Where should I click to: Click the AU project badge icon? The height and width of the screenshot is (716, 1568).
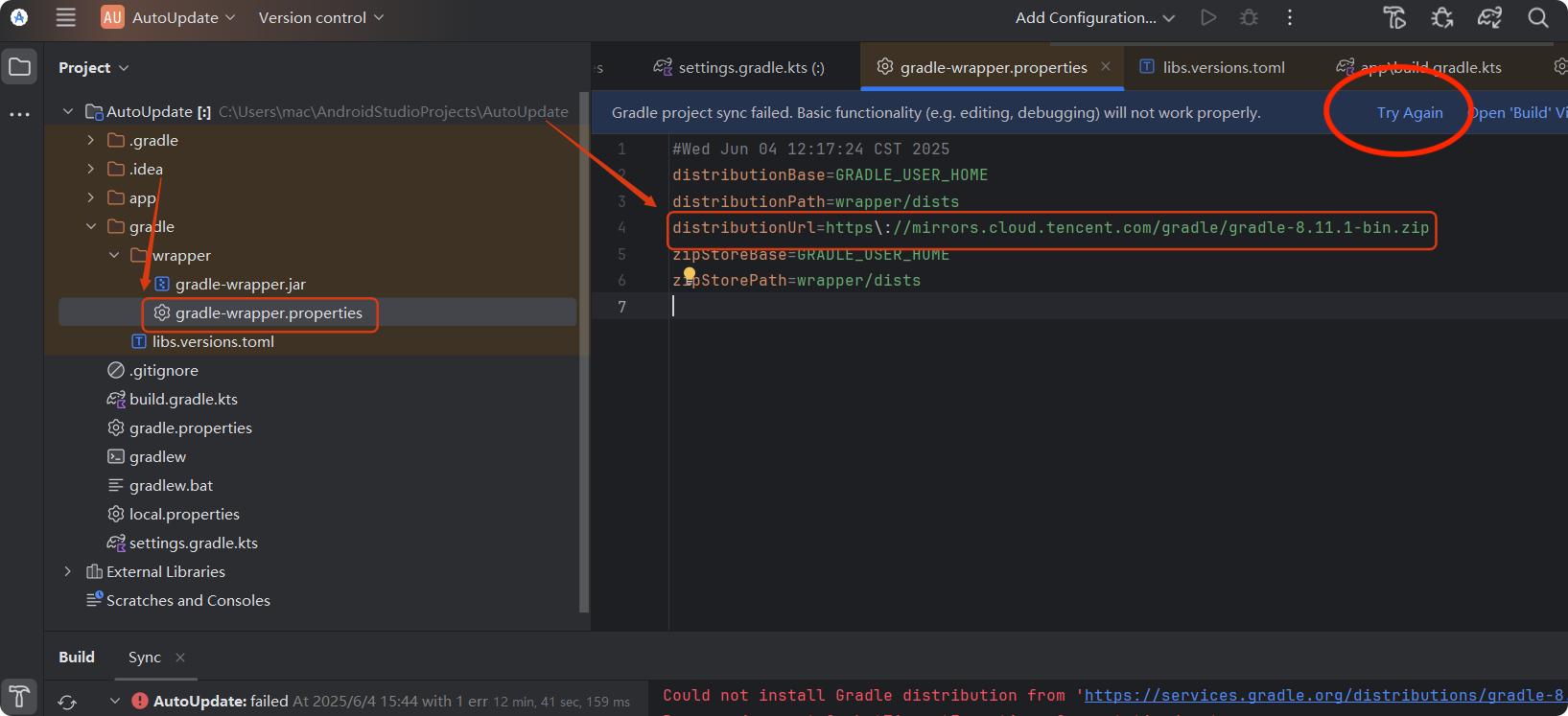[x=112, y=17]
